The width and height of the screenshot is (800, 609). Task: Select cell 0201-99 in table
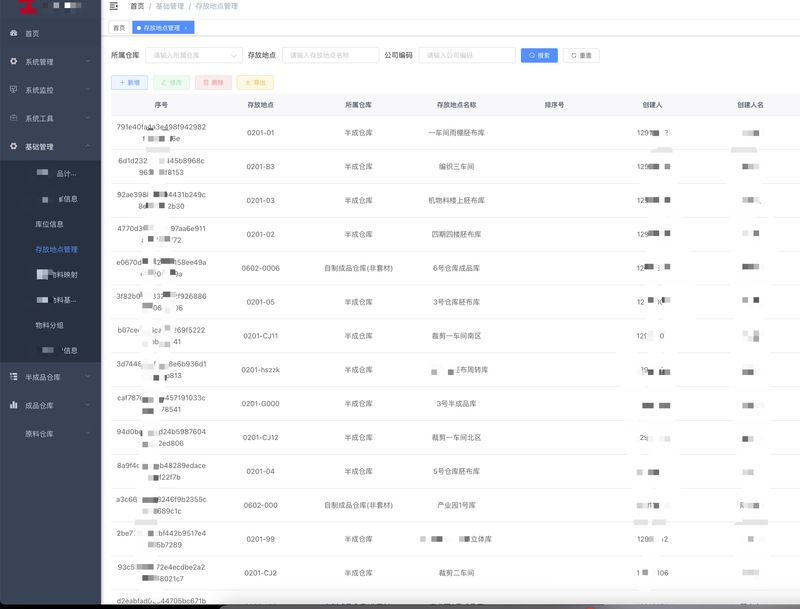tap(261, 539)
